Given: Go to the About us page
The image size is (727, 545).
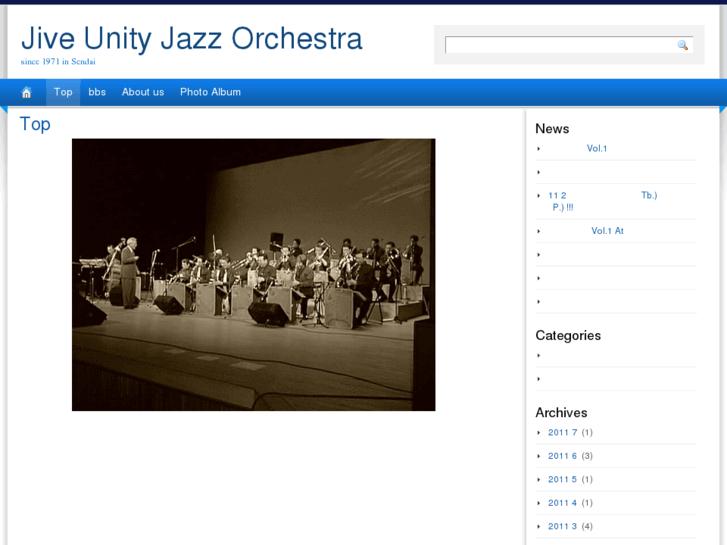Looking at the screenshot, I should pyautogui.click(x=143, y=92).
